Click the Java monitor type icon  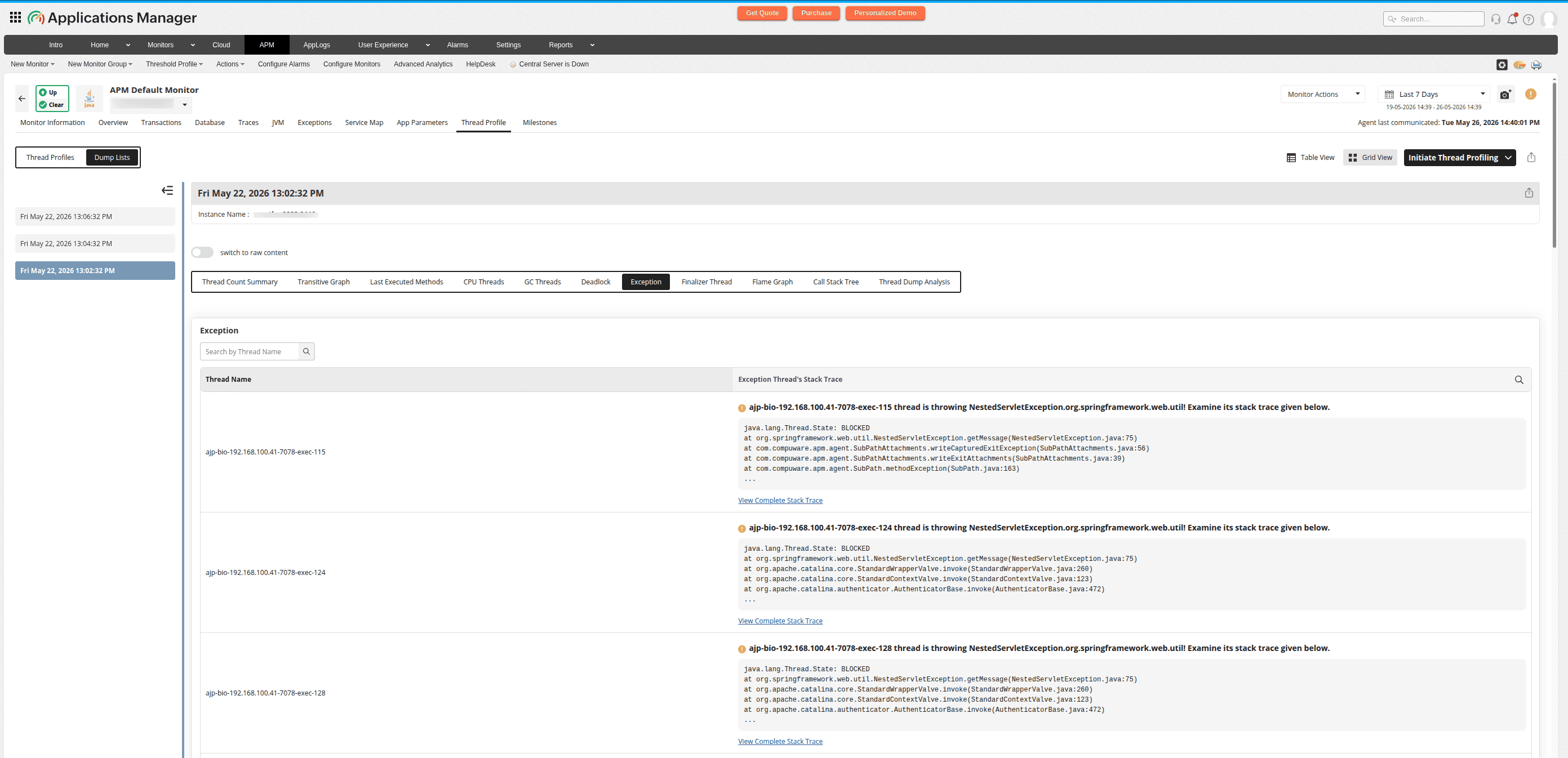click(x=89, y=98)
